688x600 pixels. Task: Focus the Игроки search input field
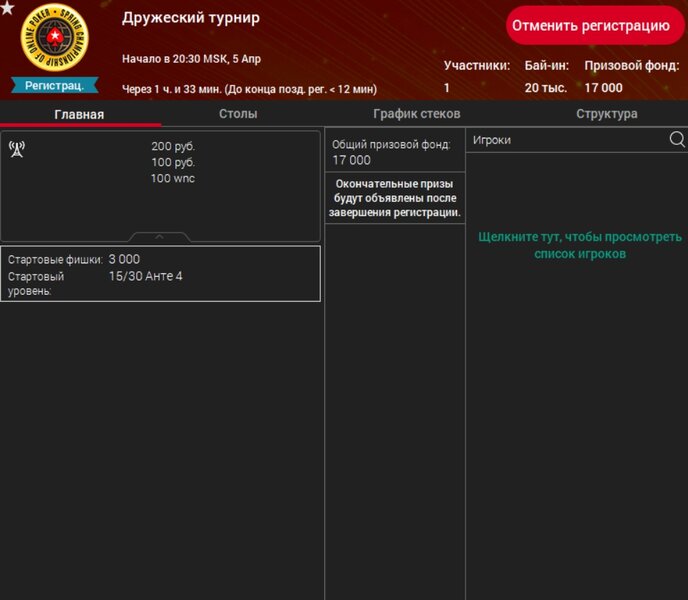coord(565,140)
